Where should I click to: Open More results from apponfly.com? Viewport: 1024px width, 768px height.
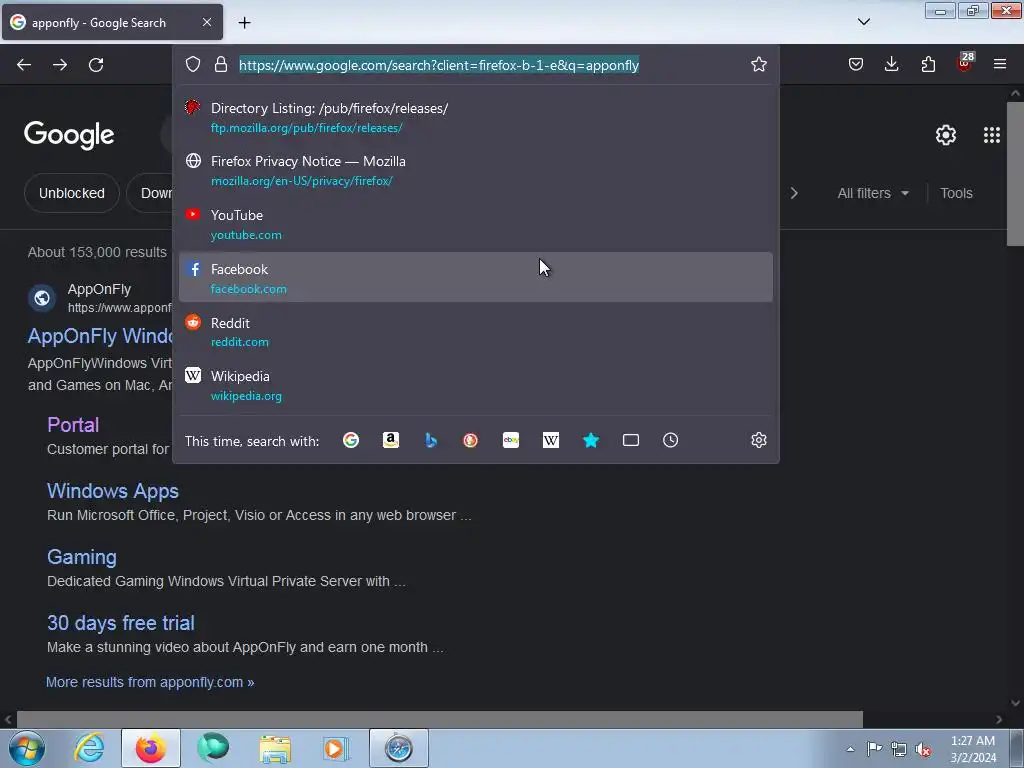(x=150, y=682)
